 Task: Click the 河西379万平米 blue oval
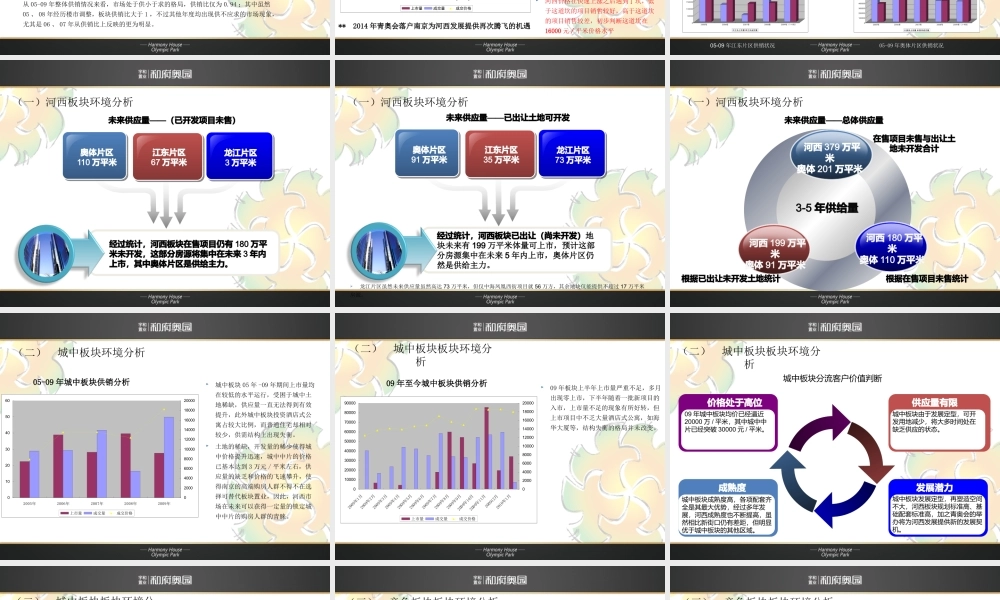(x=829, y=157)
